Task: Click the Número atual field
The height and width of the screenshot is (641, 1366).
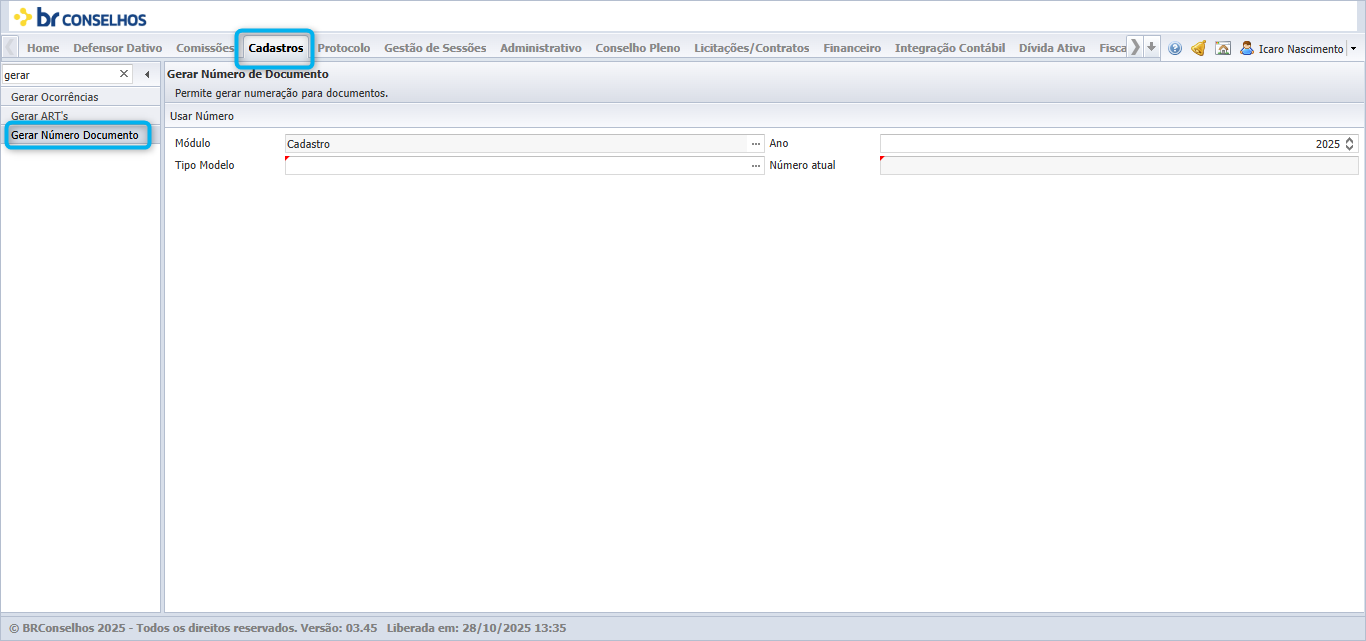Action: [x=1119, y=166]
